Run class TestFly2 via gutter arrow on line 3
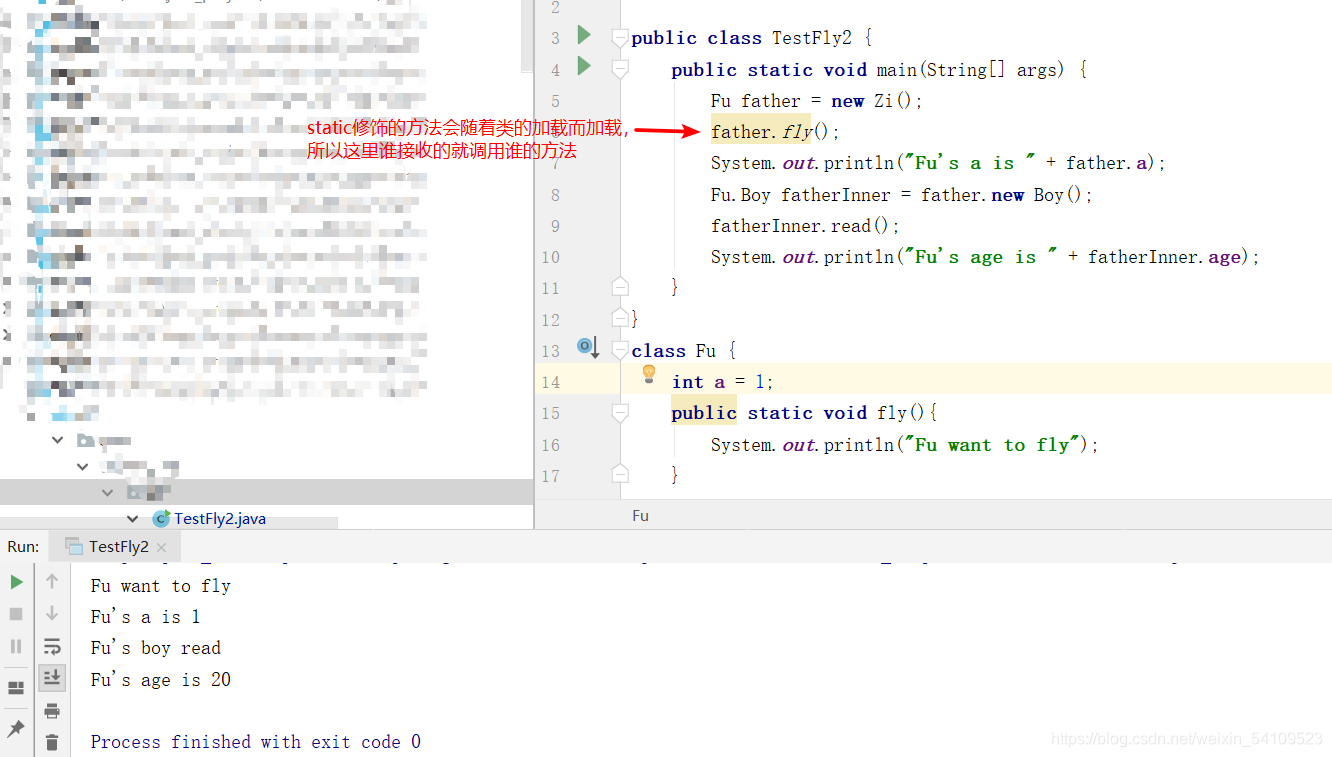Screen dimensions: 1332x757 click(584, 36)
